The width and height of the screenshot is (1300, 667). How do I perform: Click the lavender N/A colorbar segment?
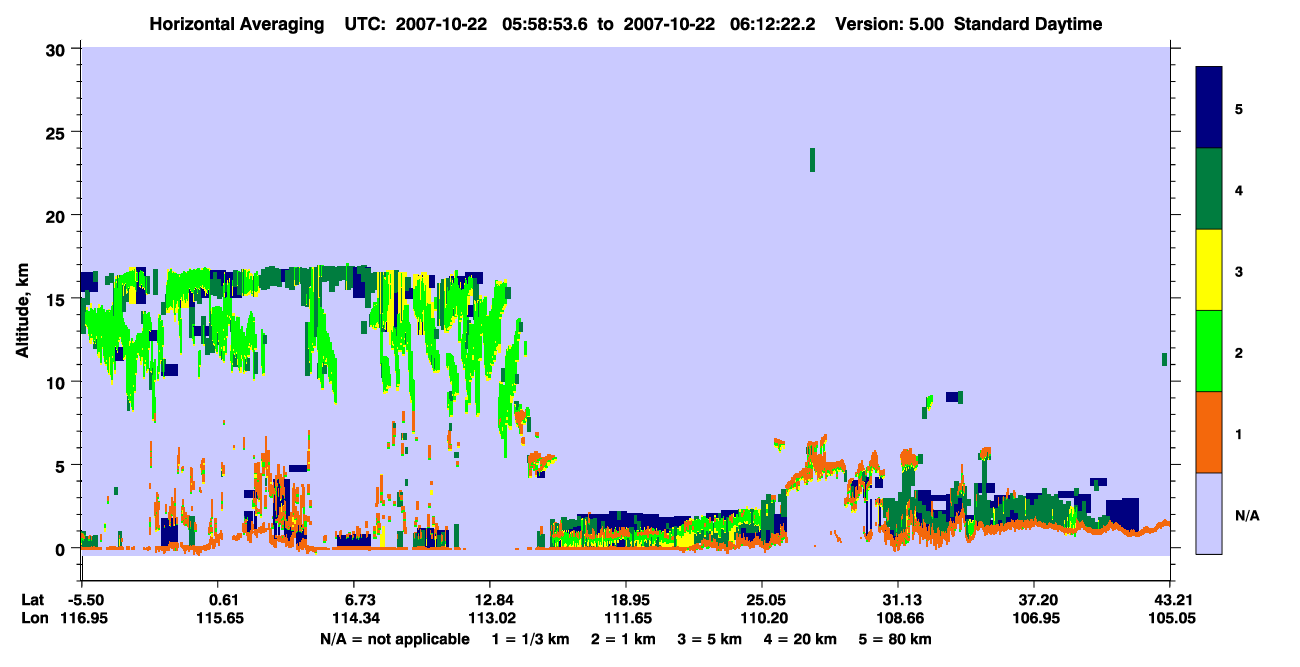[x=1209, y=513]
